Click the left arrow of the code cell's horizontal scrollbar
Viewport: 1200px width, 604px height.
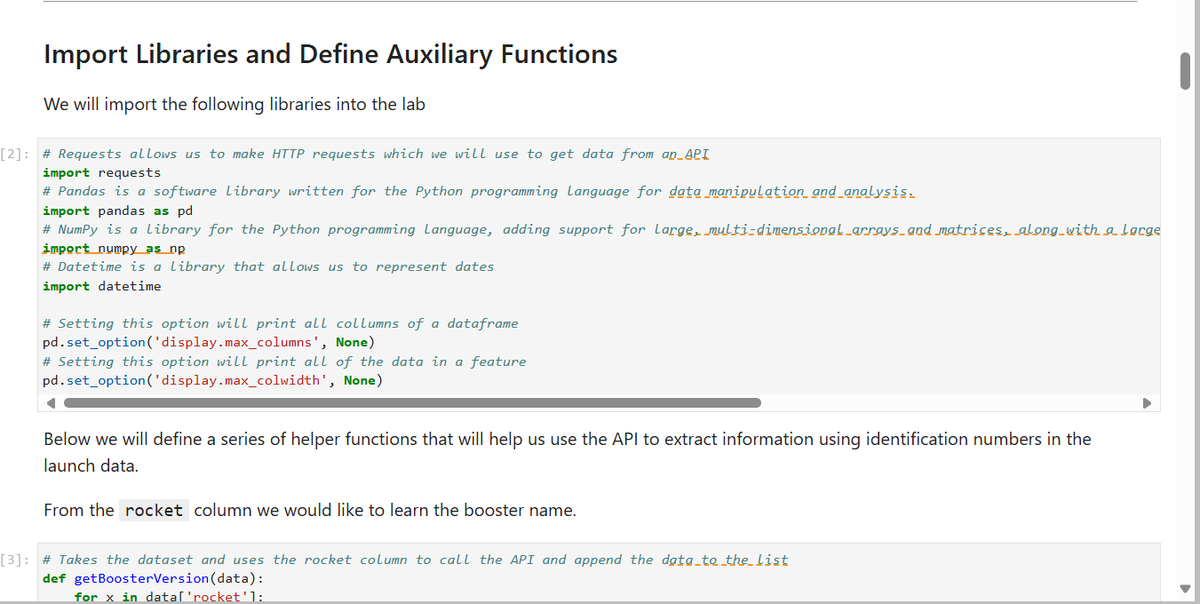click(50, 404)
